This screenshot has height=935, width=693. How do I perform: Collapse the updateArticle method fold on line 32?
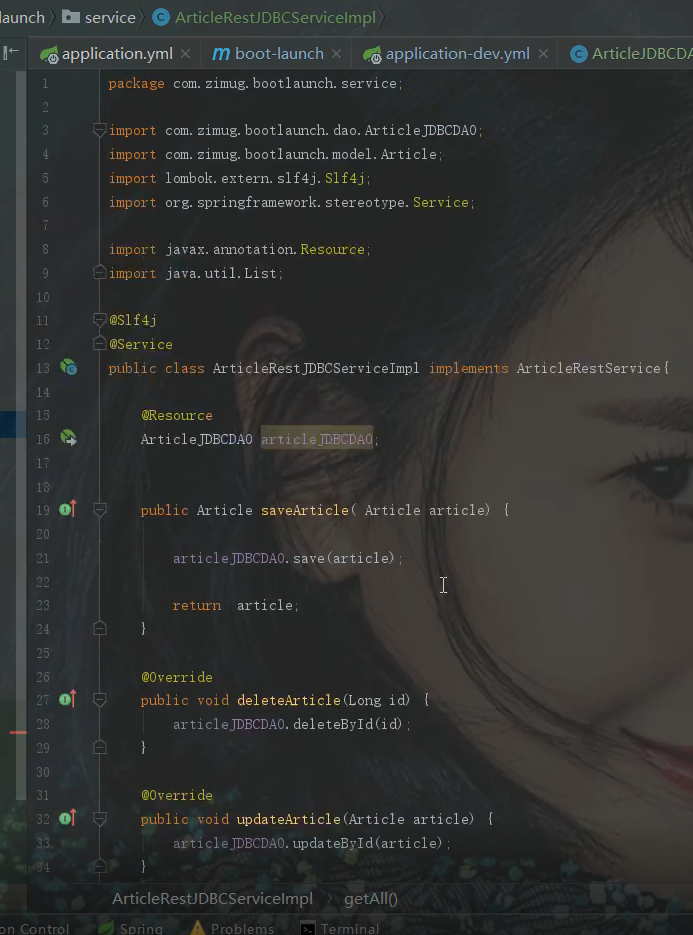[100, 819]
